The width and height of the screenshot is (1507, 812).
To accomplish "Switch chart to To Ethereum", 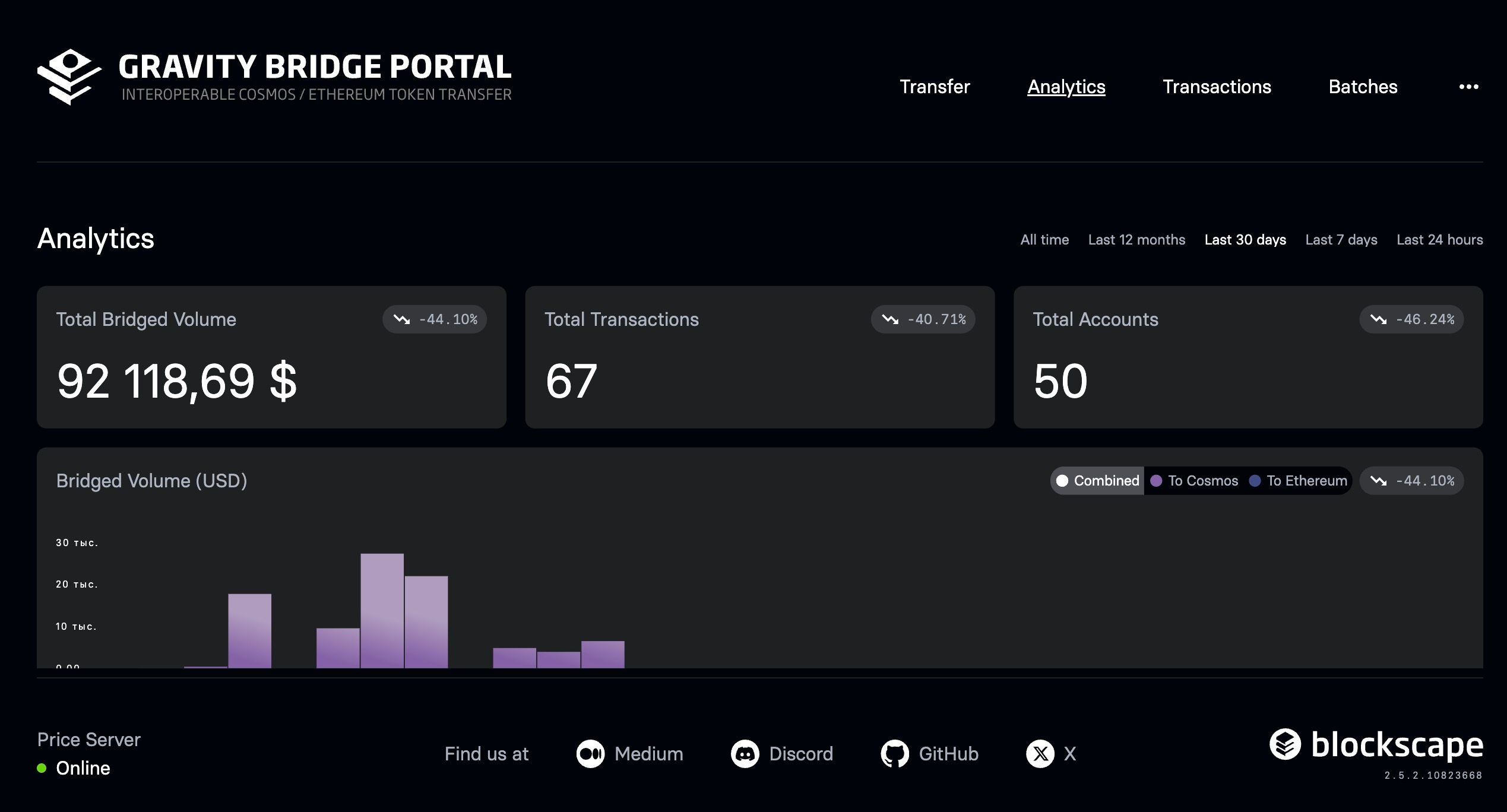I will click(1299, 481).
